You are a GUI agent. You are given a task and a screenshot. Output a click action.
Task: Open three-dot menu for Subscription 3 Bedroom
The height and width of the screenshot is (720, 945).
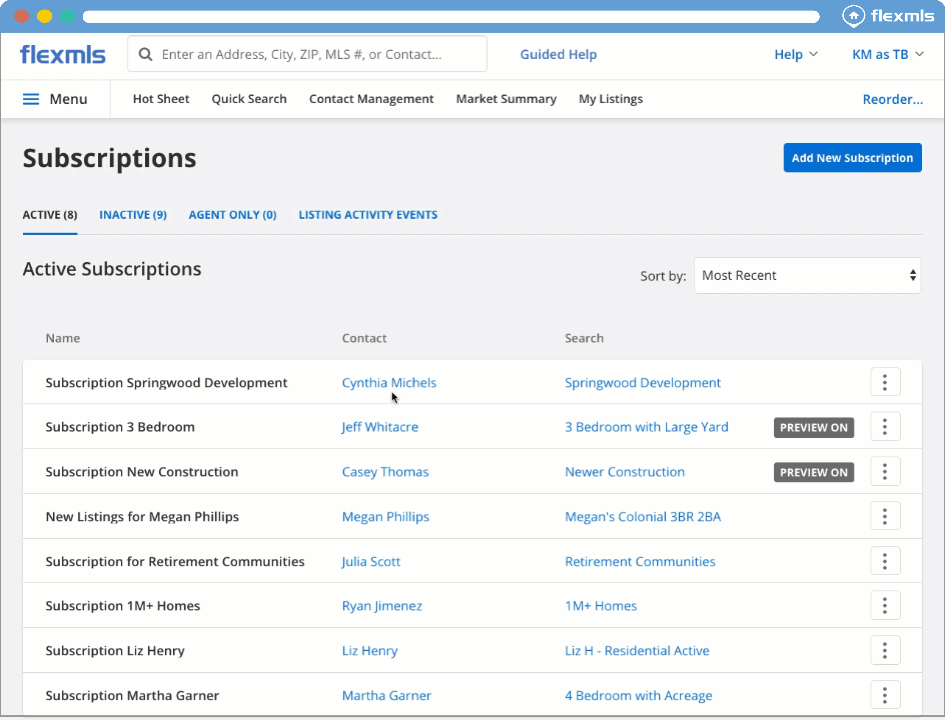coord(885,427)
